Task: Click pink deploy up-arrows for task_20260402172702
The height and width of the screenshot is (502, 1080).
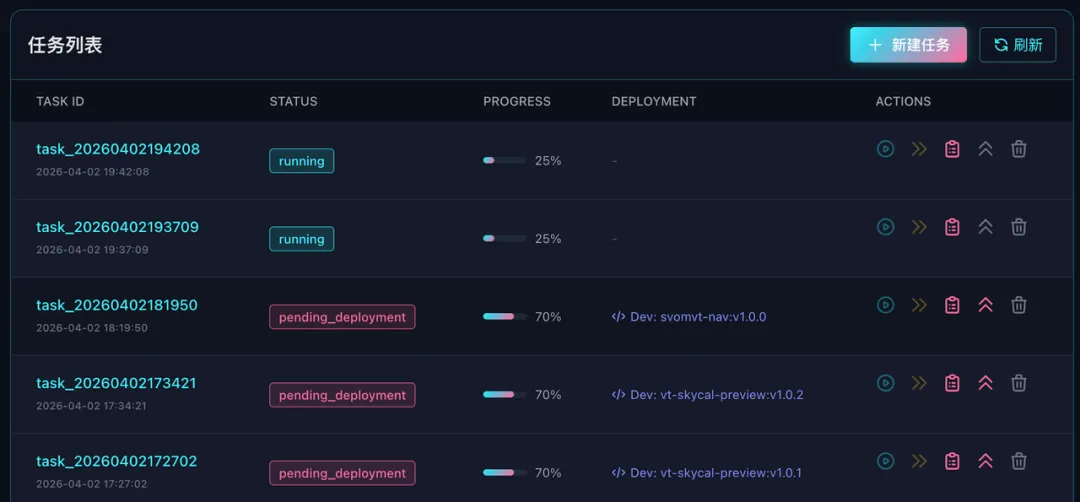Action: [x=985, y=461]
